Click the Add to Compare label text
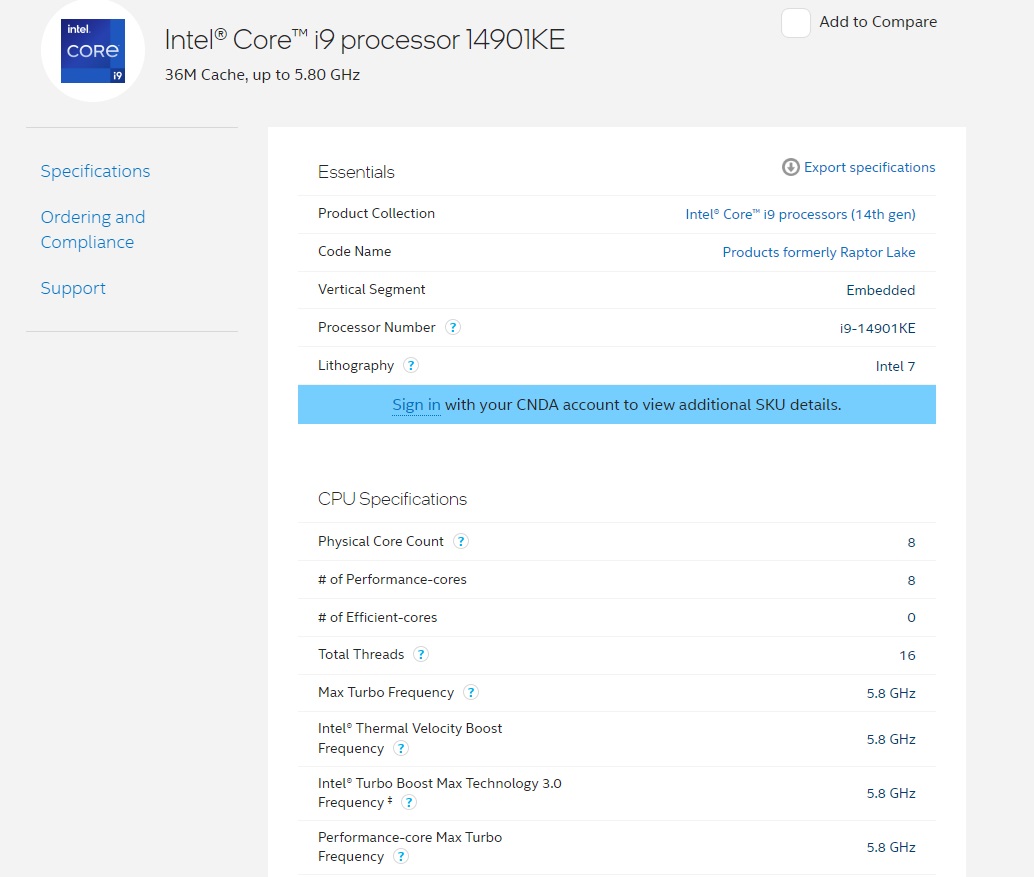The height and width of the screenshot is (877, 1034). pos(878,22)
